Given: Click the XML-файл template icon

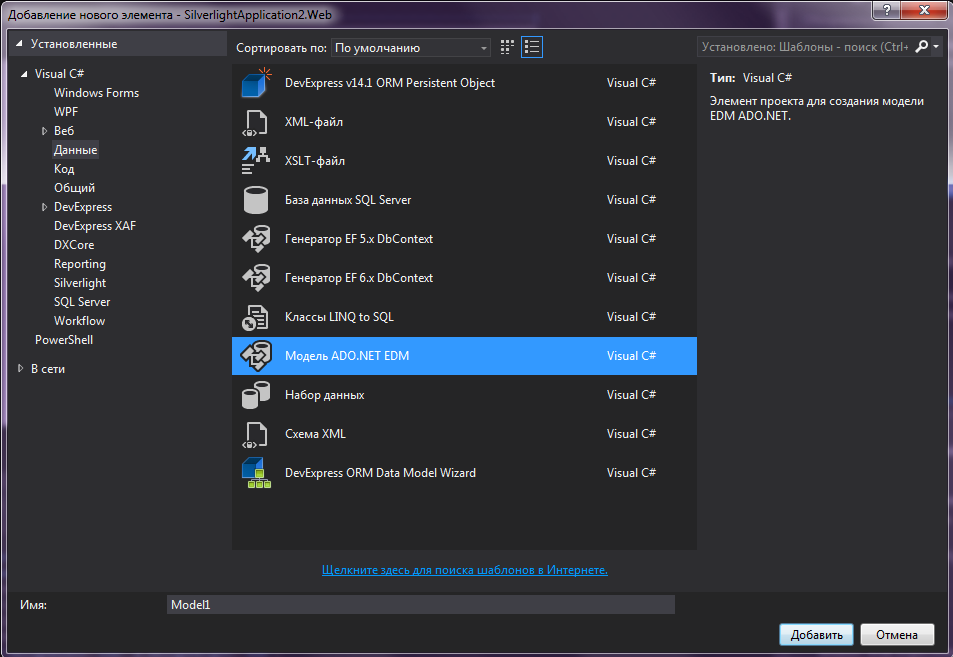Looking at the screenshot, I should (x=255, y=122).
